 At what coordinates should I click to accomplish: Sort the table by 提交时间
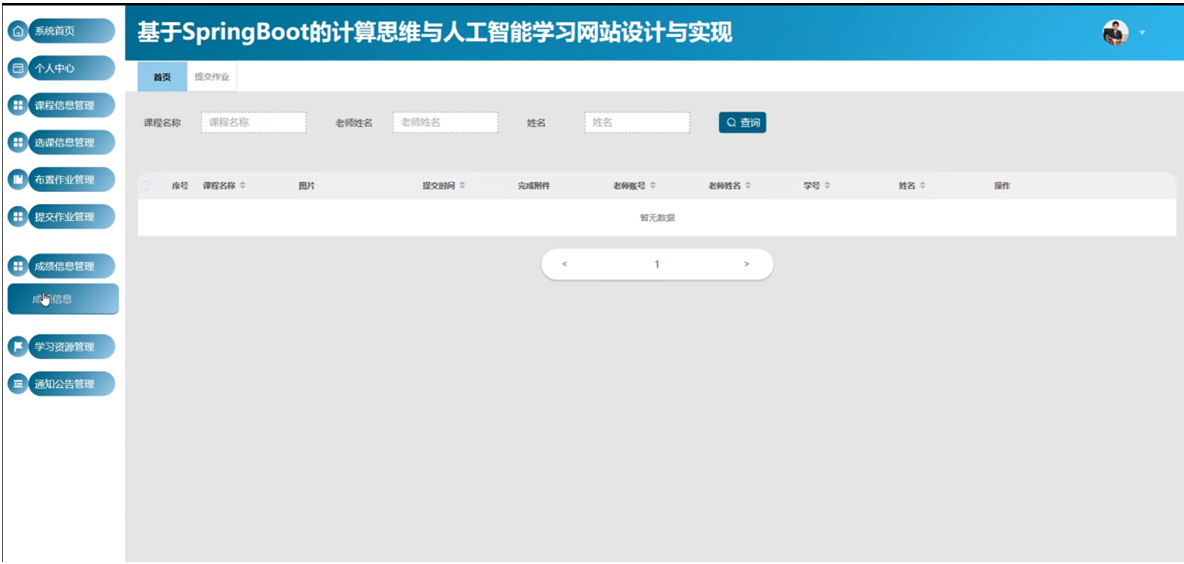(462, 186)
